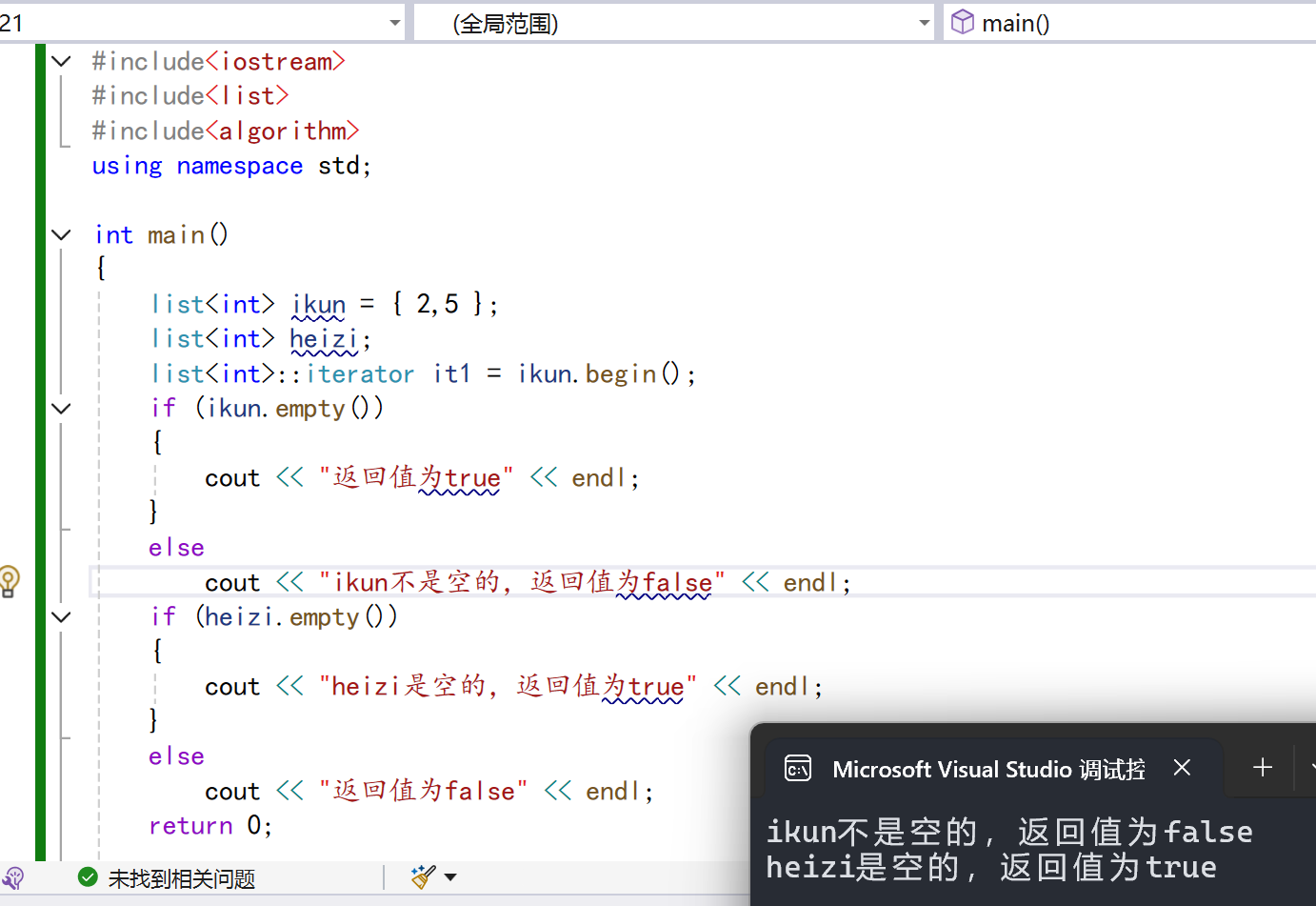Click the main() cube icon in navigation bar
The image size is (1316, 906).
pos(963,21)
